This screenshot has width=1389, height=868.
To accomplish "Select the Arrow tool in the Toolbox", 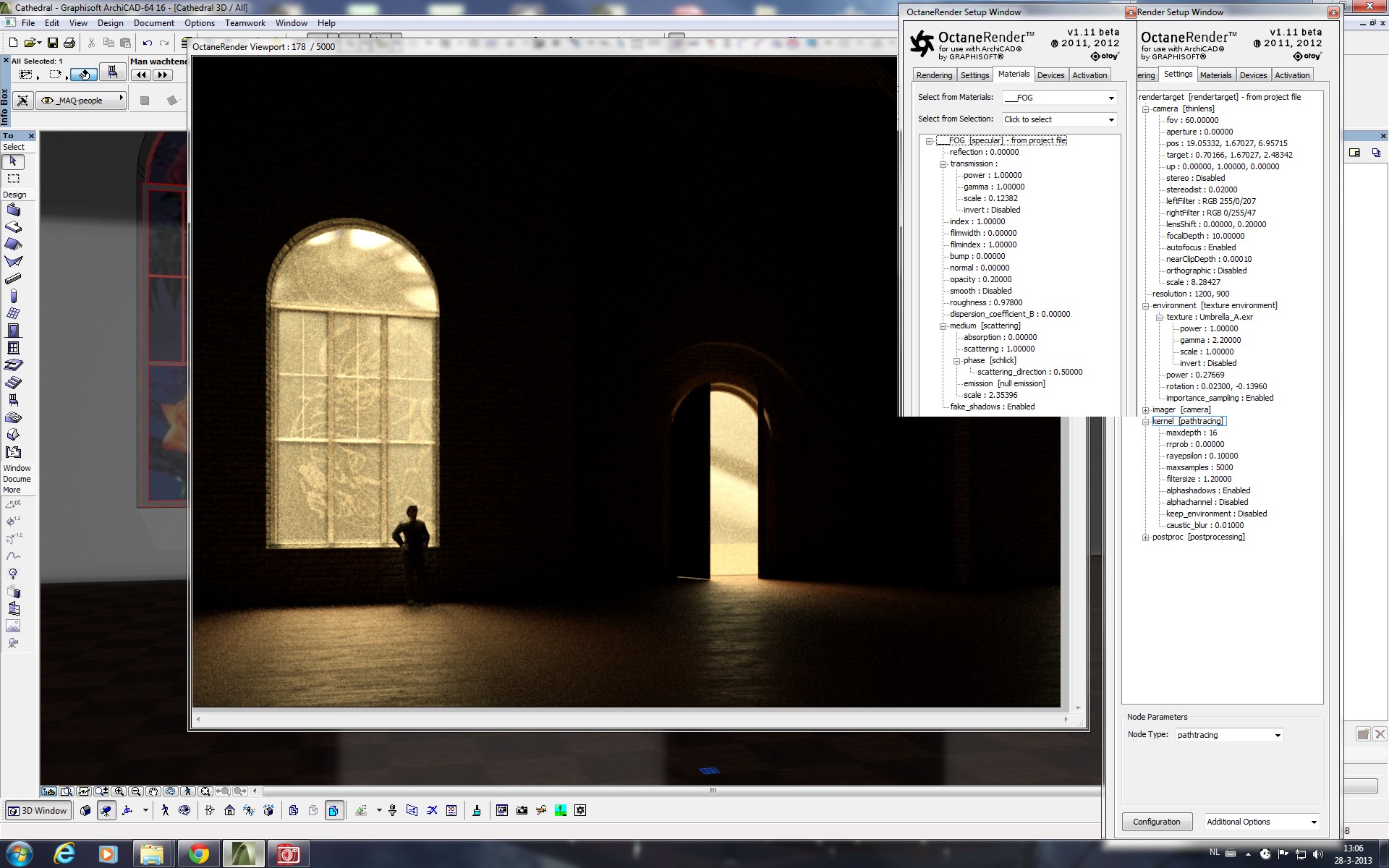I will (13, 161).
